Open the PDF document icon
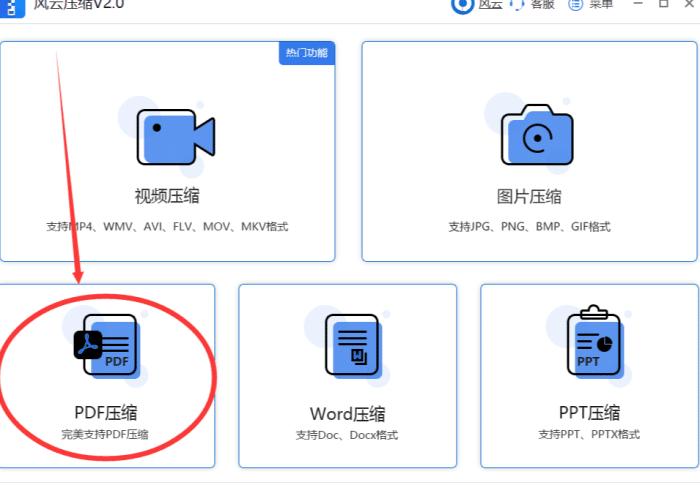This screenshot has width=700, height=485. tap(107, 346)
